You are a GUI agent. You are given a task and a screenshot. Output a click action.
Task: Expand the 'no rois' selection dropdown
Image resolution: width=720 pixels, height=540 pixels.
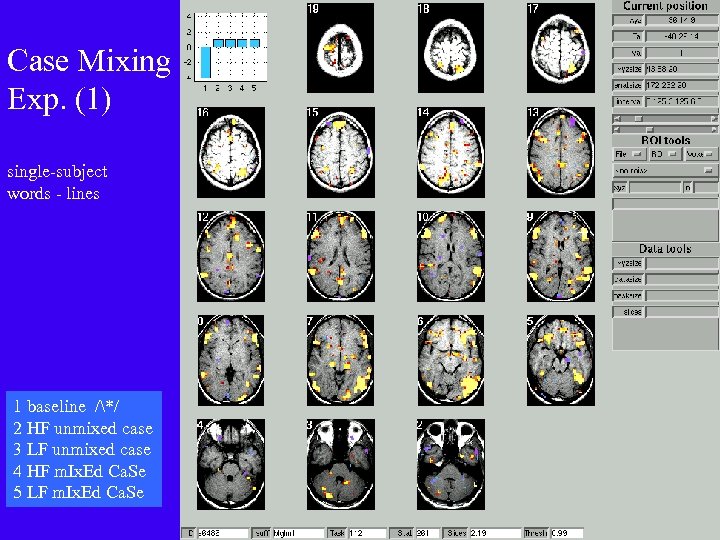[664, 170]
